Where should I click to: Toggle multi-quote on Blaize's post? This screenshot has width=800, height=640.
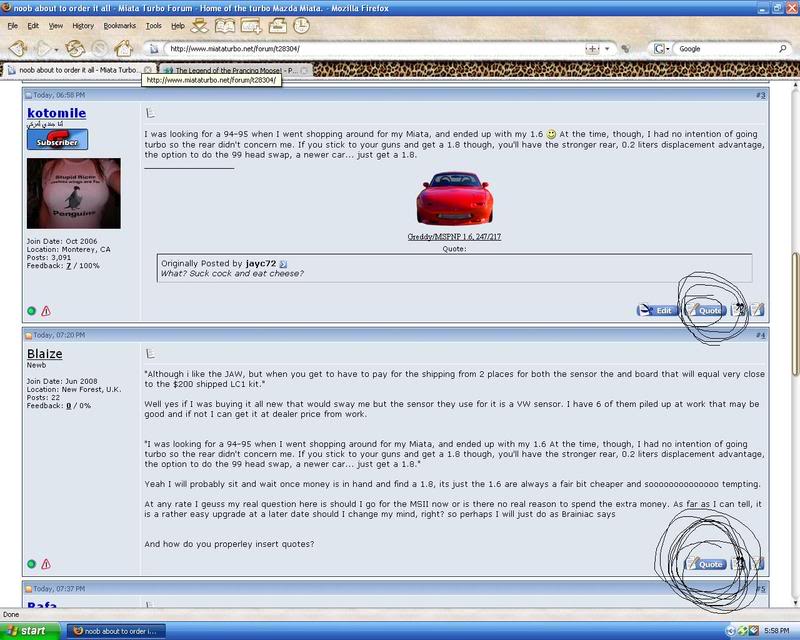point(738,564)
